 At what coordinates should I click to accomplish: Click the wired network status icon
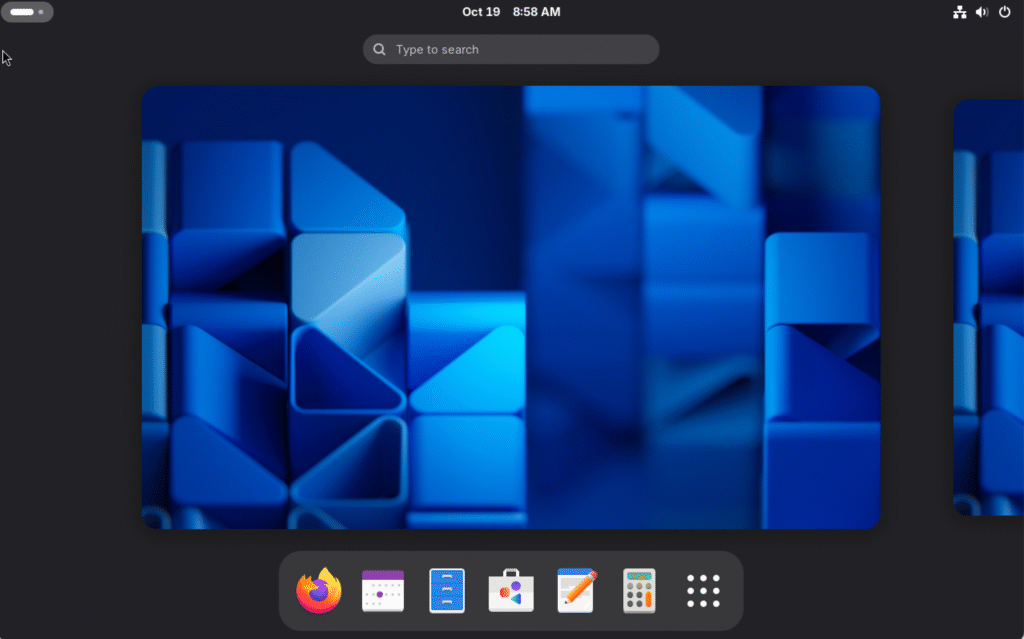click(x=959, y=12)
